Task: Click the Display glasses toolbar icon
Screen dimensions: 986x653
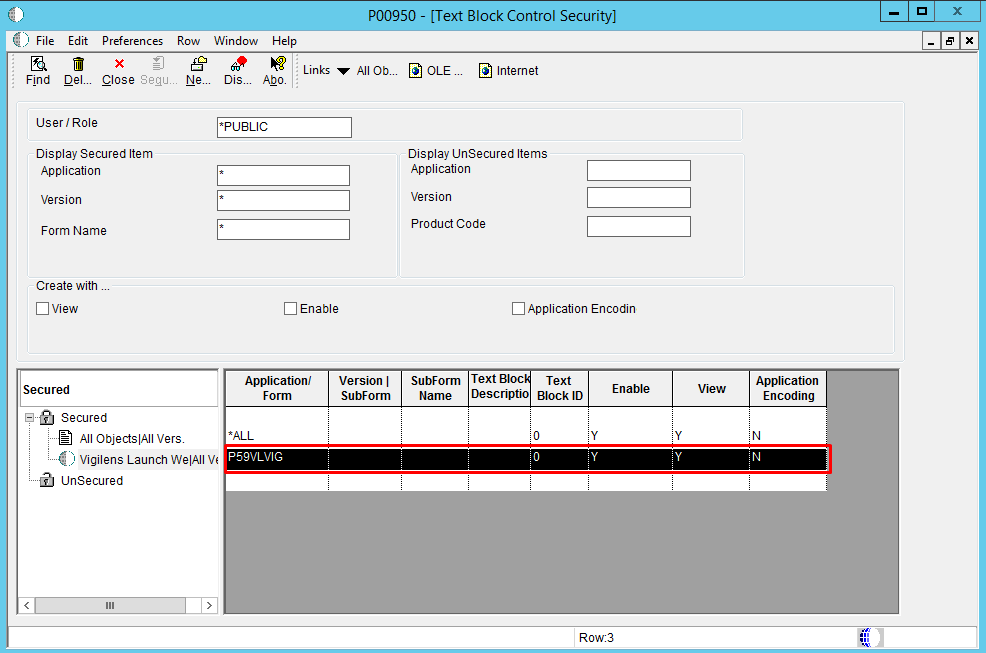Action: tap(237, 64)
